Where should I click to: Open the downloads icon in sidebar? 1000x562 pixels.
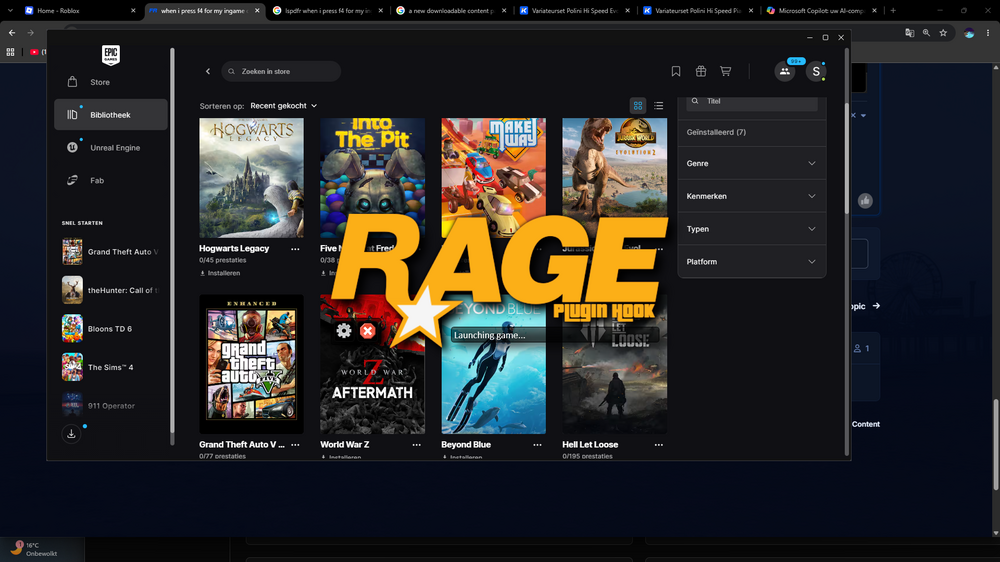click(71, 434)
